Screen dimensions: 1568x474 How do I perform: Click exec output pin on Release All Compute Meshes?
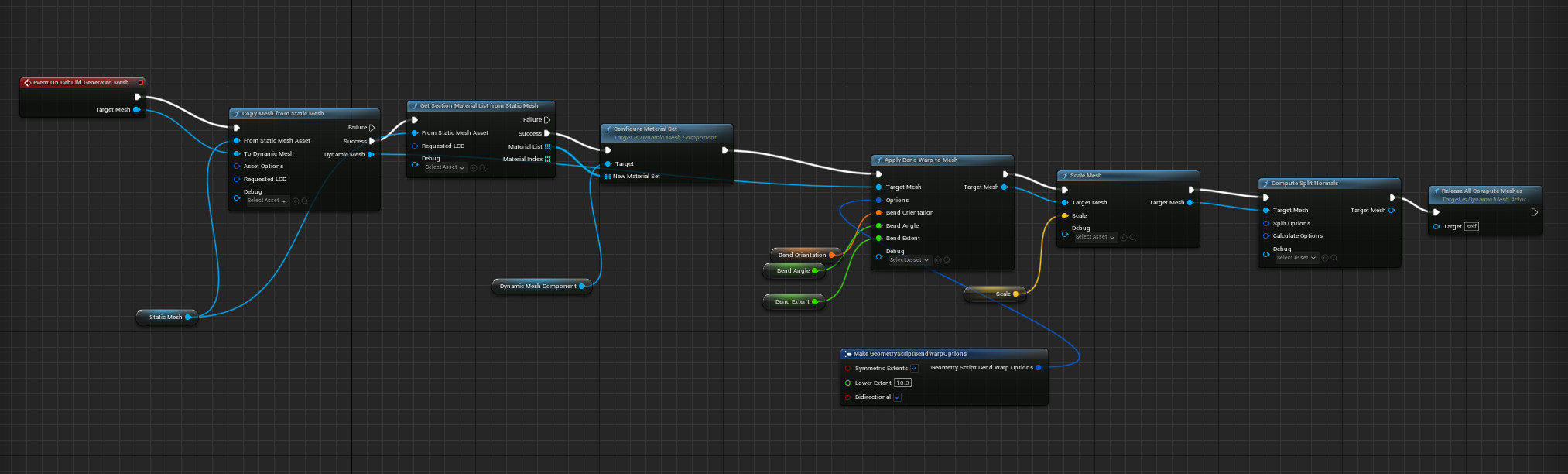coord(1534,212)
